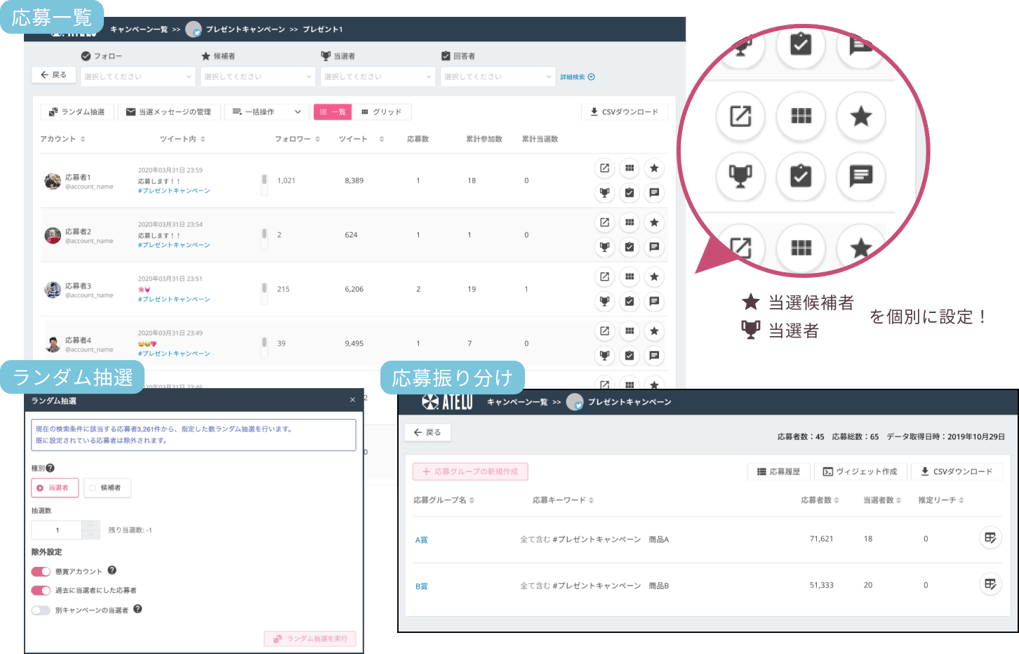Click the ATELU logo in 応募振り分け window

[x=447, y=402]
